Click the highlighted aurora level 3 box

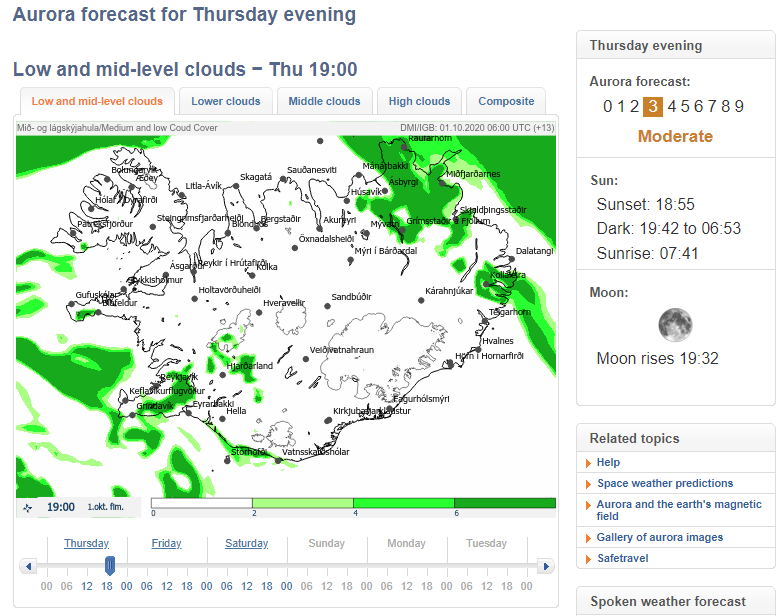click(x=653, y=107)
